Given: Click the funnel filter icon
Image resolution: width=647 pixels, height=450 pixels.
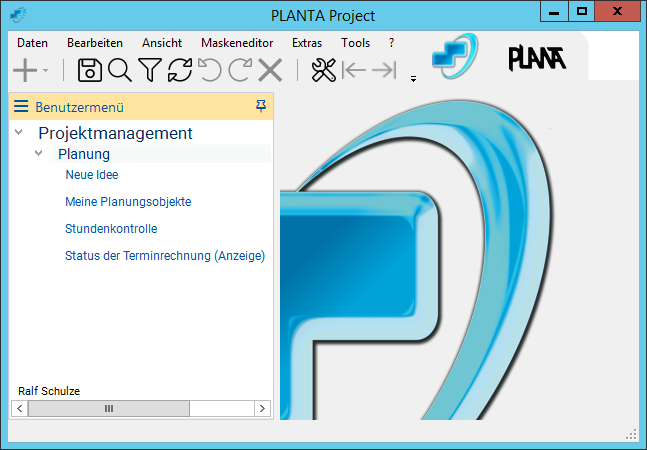Looking at the screenshot, I should [x=150, y=70].
